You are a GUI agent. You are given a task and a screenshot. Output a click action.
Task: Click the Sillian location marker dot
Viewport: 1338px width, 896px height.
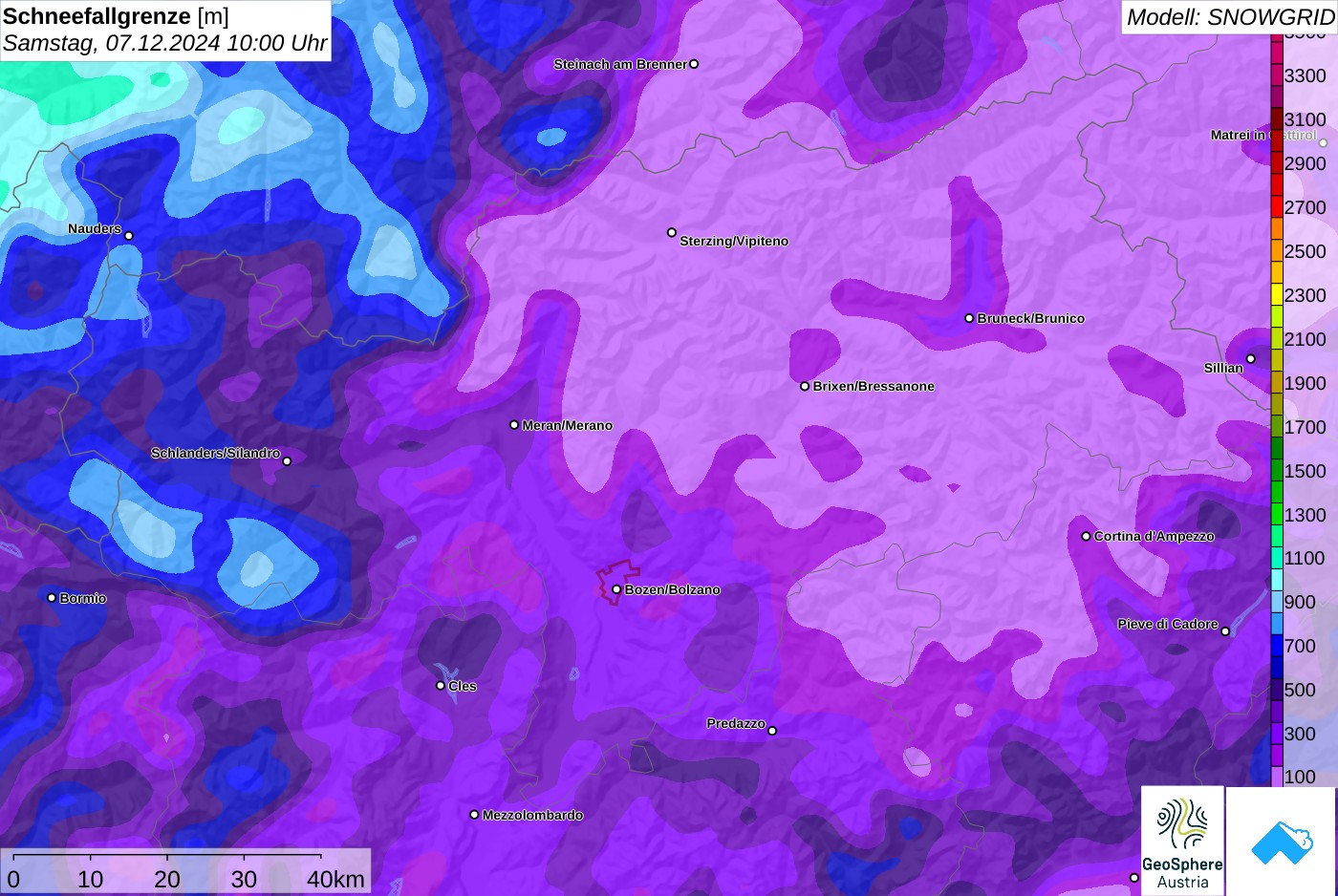pyautogui.click(x=1250, y=359)
